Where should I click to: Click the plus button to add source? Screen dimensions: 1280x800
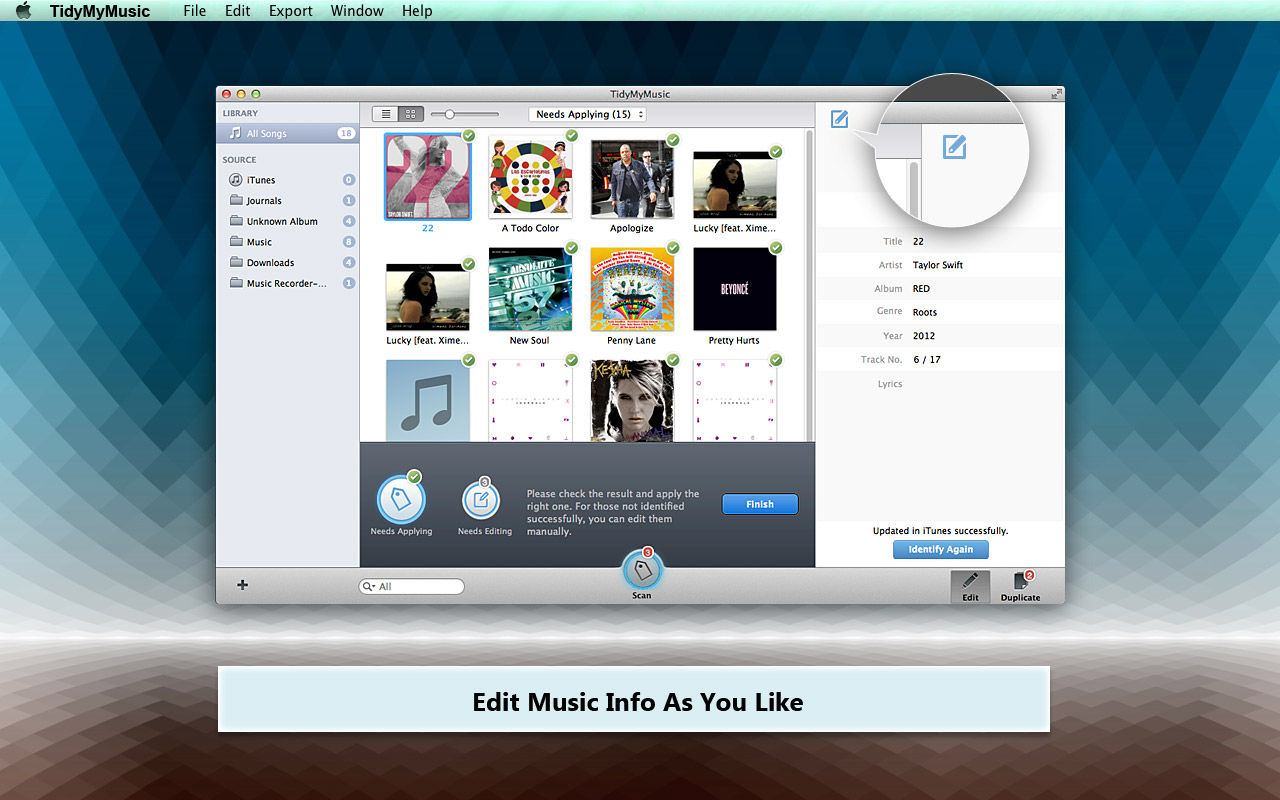pos(242,585)
